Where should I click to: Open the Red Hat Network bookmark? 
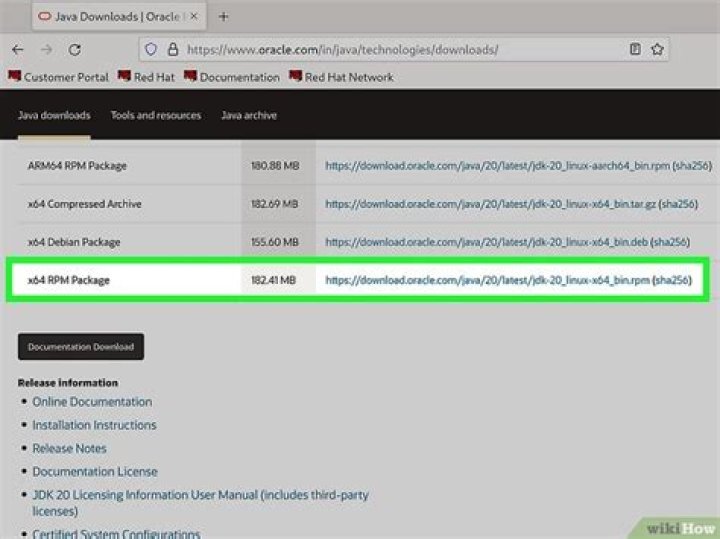coord(341,77)
